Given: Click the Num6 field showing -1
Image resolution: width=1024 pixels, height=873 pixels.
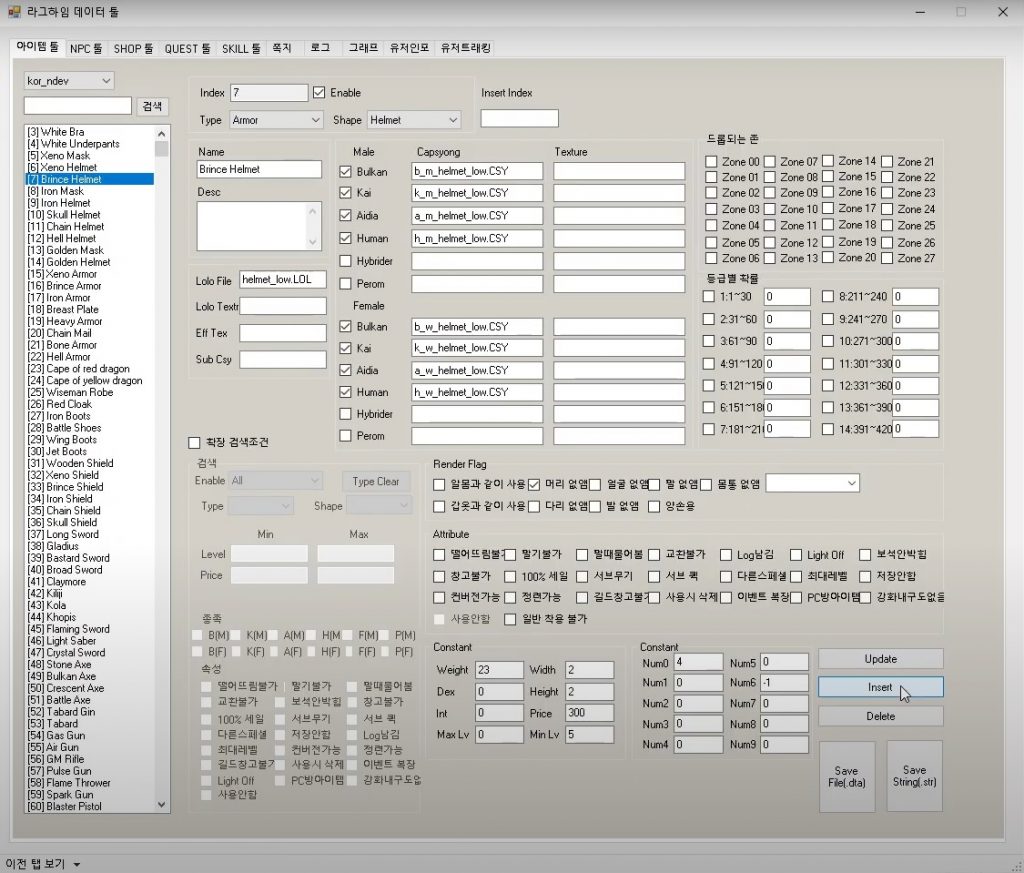Looking at the screenshot, I should (x=784, y=683).
